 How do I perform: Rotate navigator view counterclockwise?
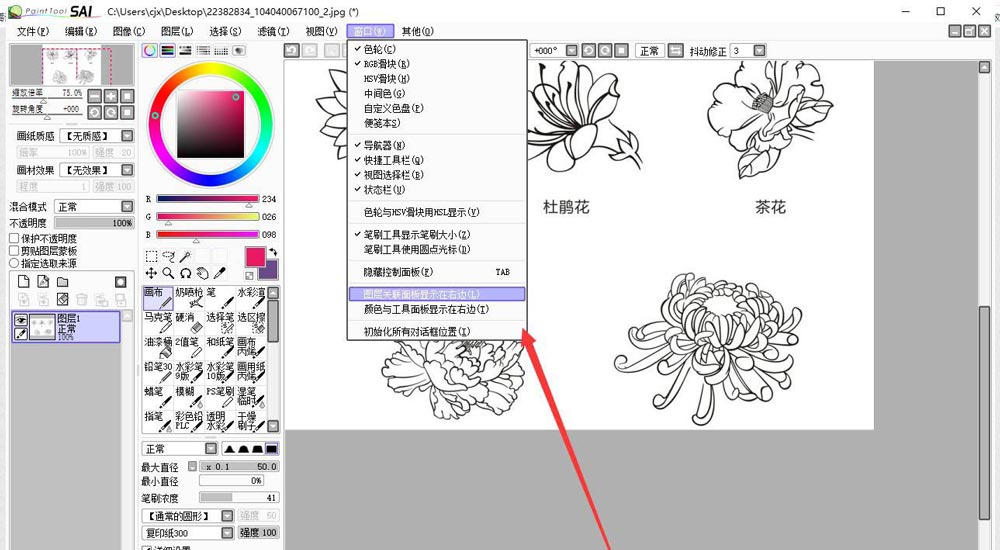click(94, 112)
